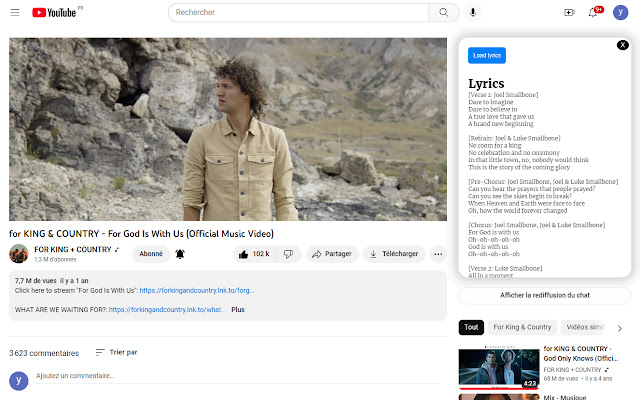Open God Only Knows video title

click(x=580, y=353)
